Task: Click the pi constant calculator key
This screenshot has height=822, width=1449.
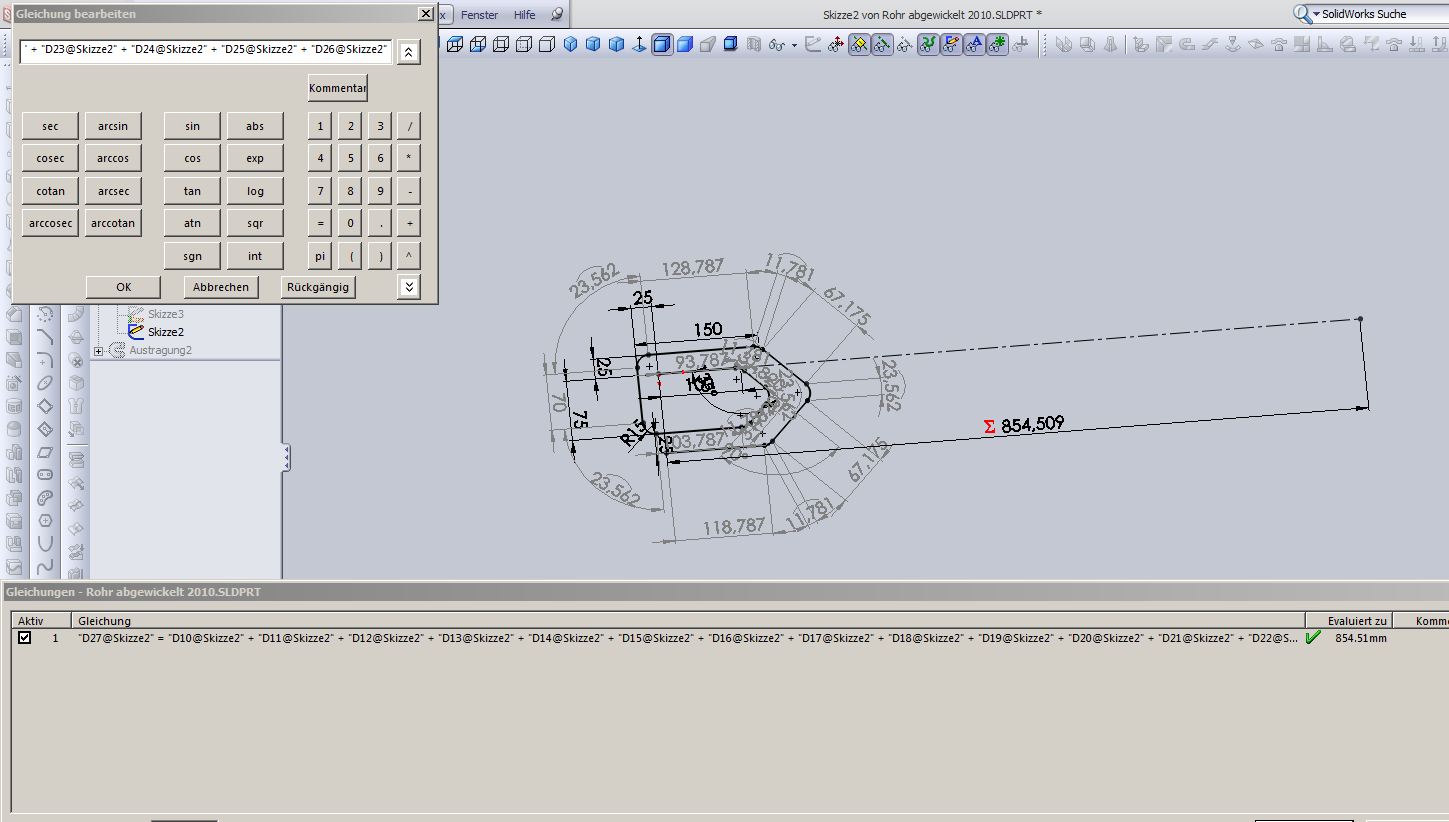Action: click(320, 256)
